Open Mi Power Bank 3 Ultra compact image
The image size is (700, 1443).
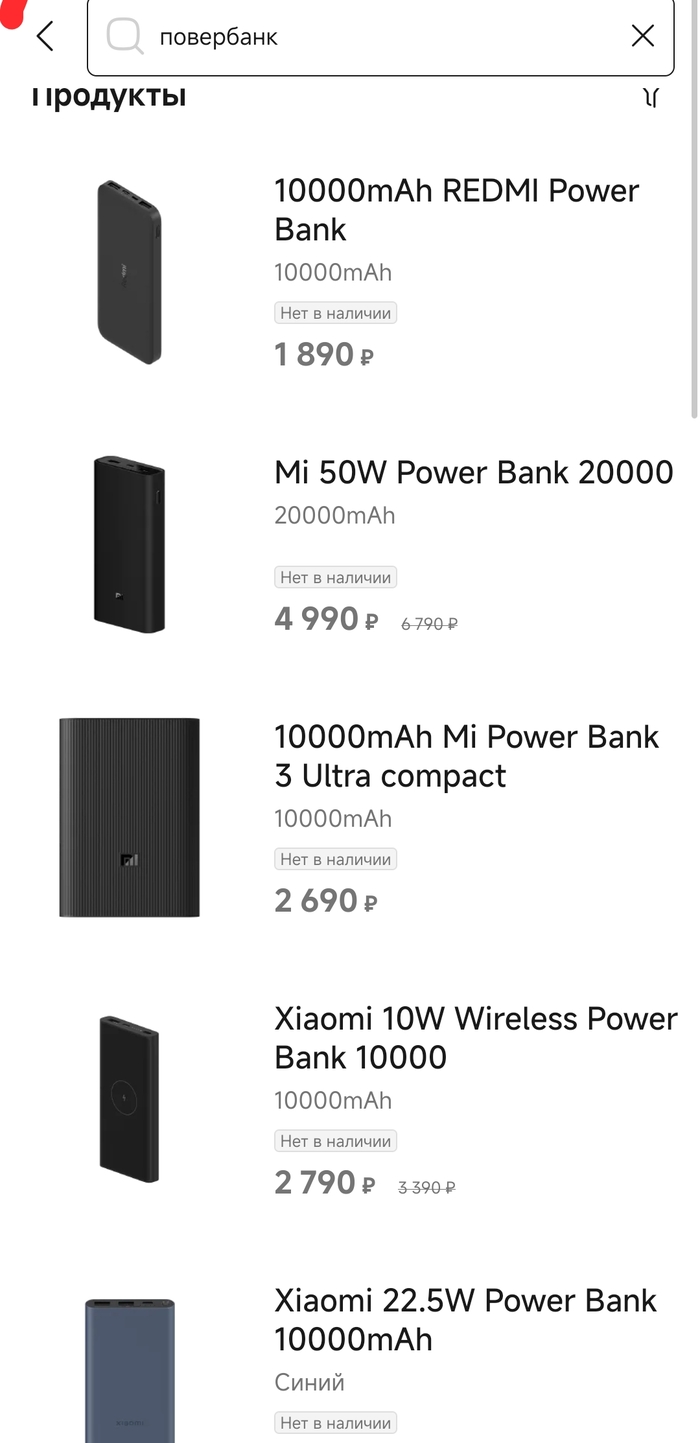(x=129, y=817)
